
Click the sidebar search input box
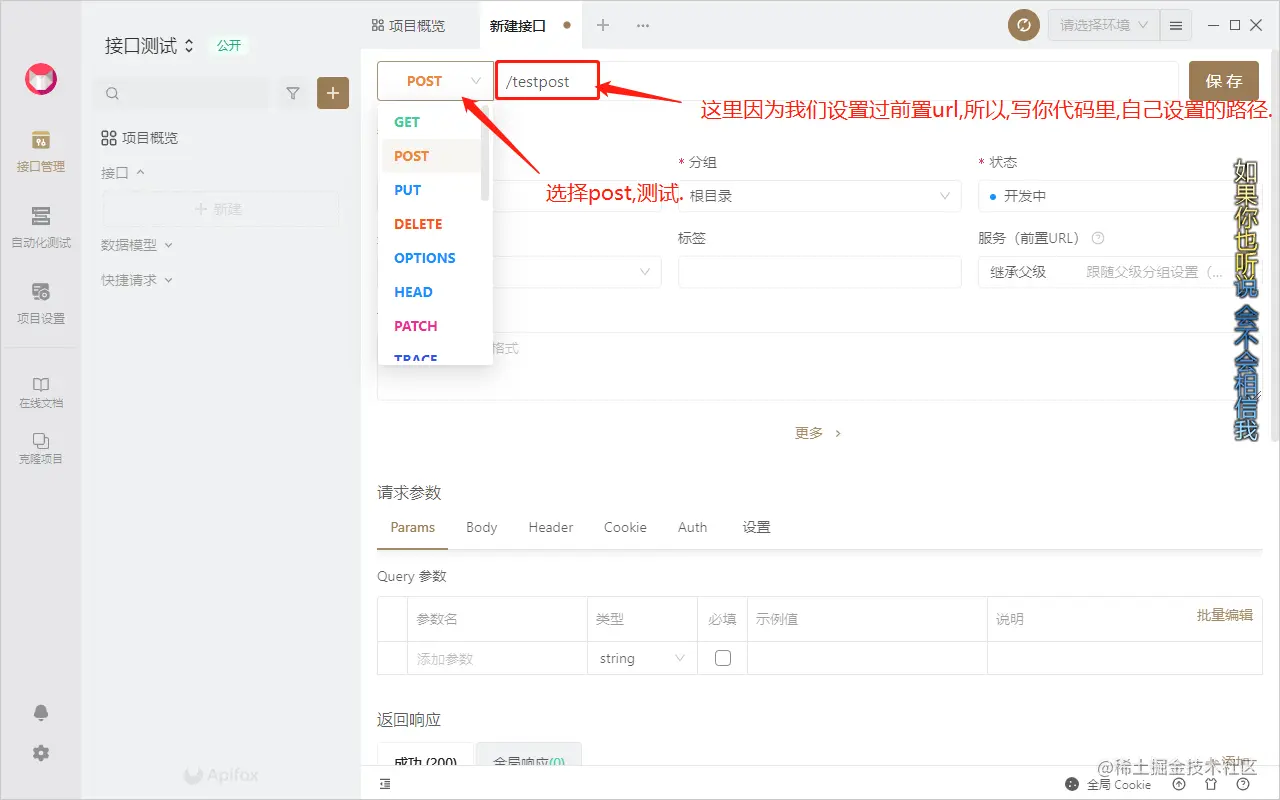(x=184, y=93)
